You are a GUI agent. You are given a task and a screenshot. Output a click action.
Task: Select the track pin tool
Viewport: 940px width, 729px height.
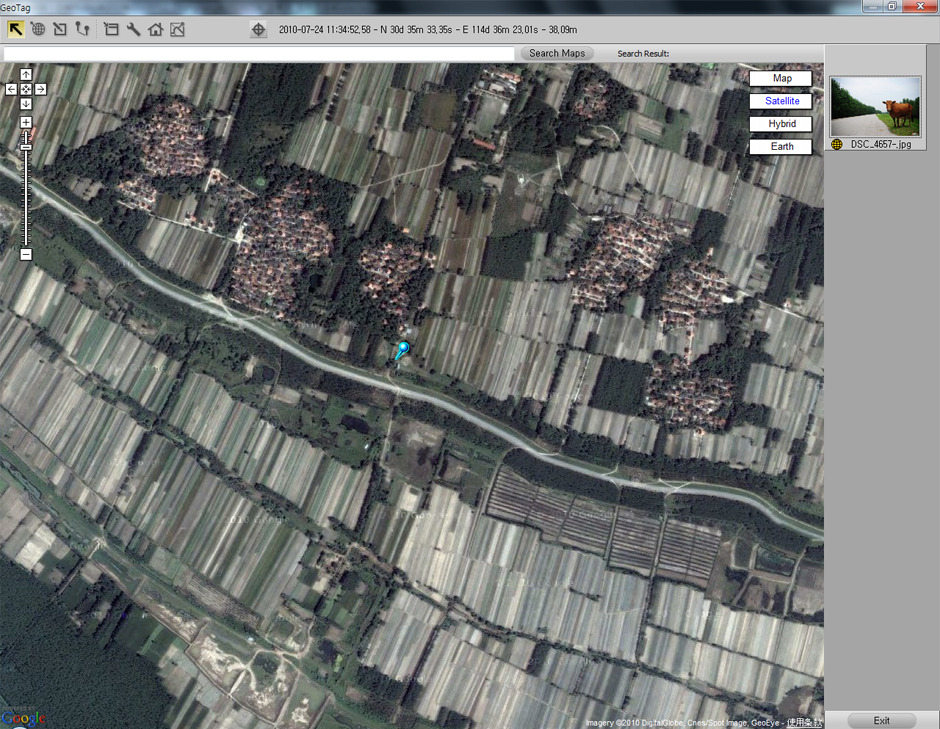coord(82,30)
